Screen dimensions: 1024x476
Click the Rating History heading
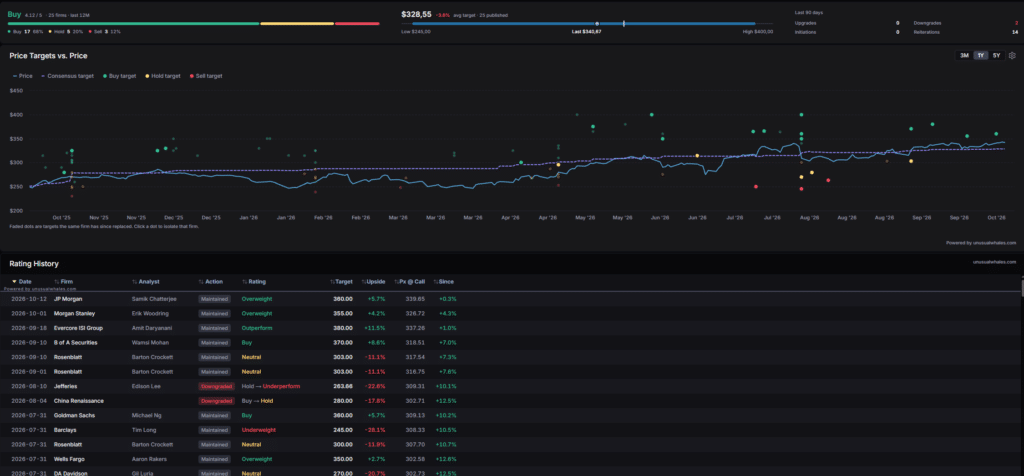tap(34, 264)
